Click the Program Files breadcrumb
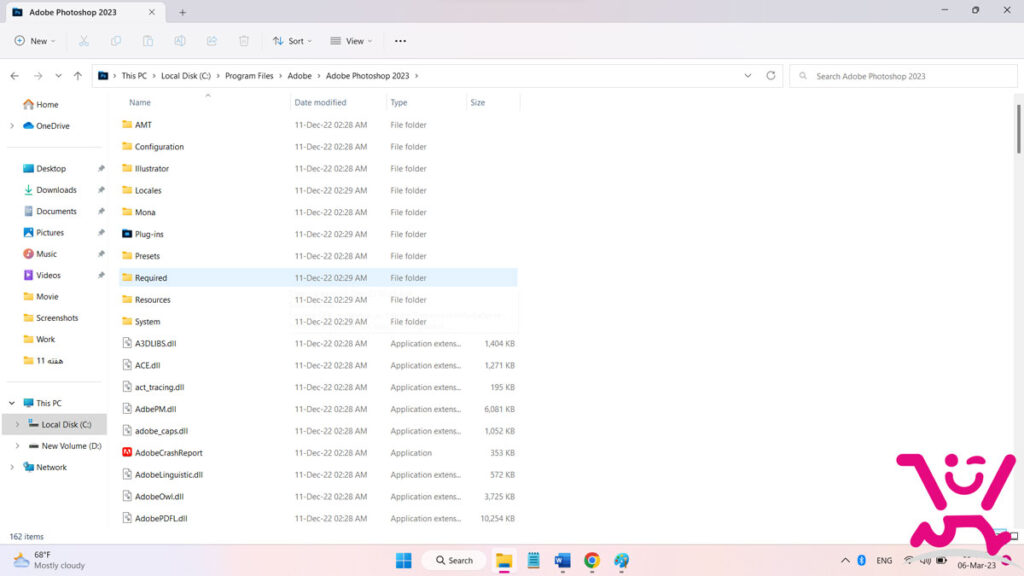Image resolution: width=1024 pixels, height=576 pixels. (x=249, y=76)
